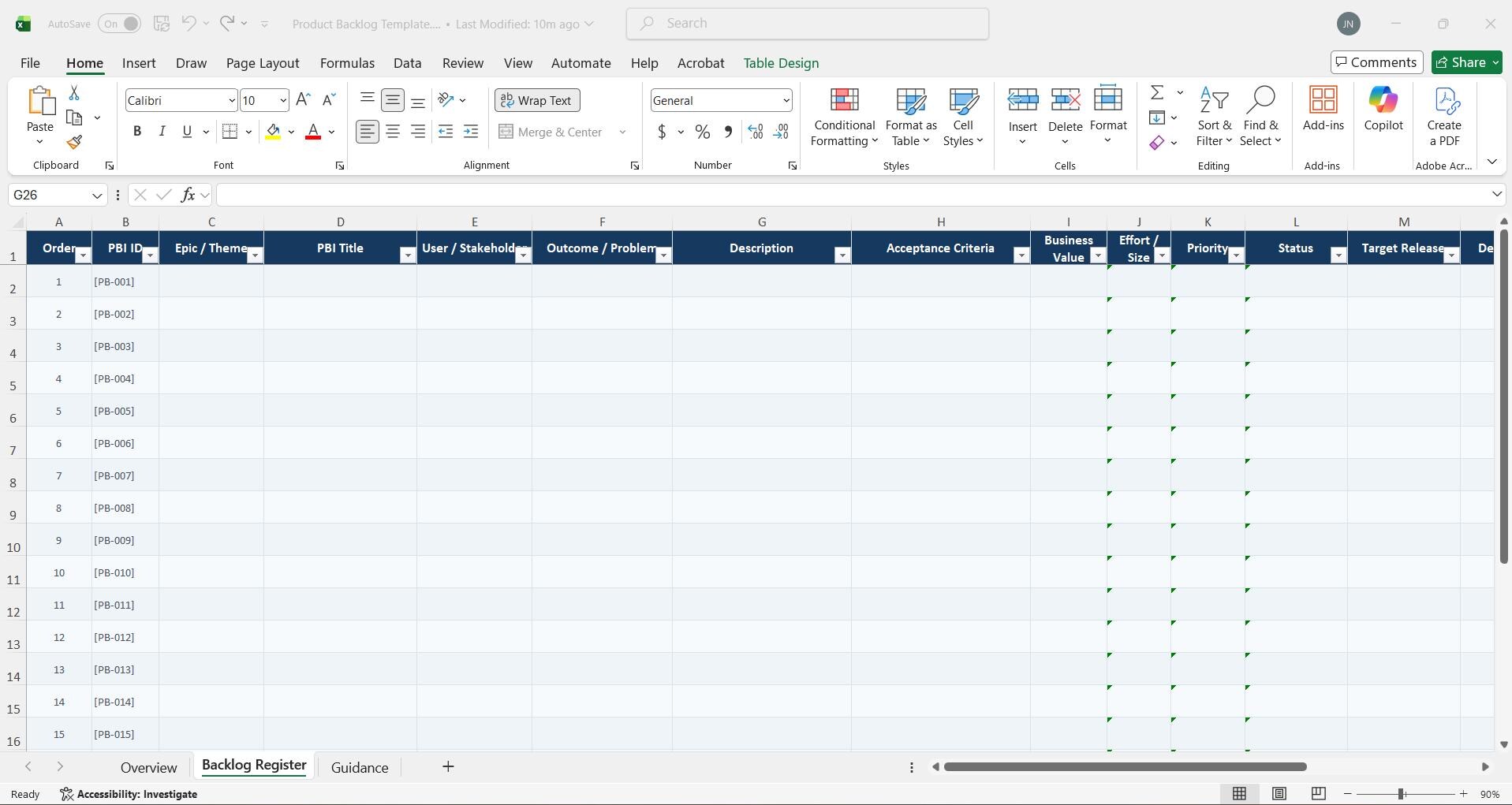Align text to the right
The height and width of the screenshot is (805, 1512).
tap(418, 132)
